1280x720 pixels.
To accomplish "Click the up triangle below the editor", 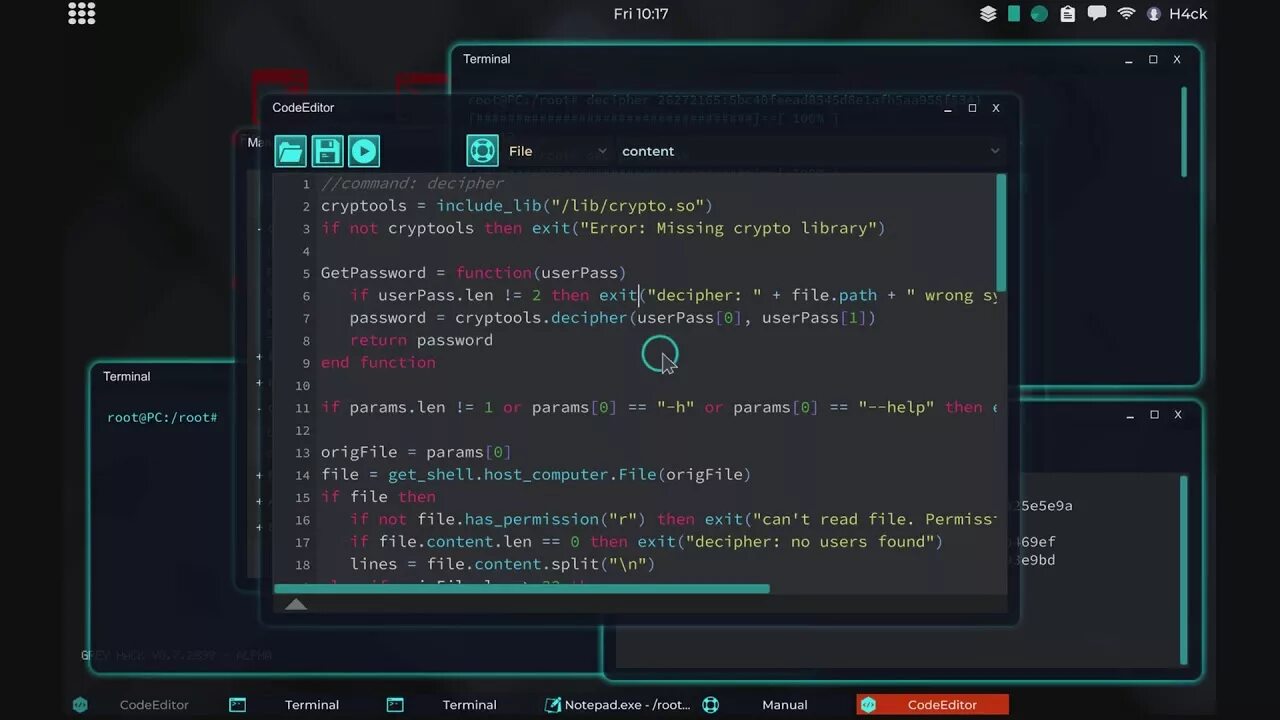I will coord(296,605).
